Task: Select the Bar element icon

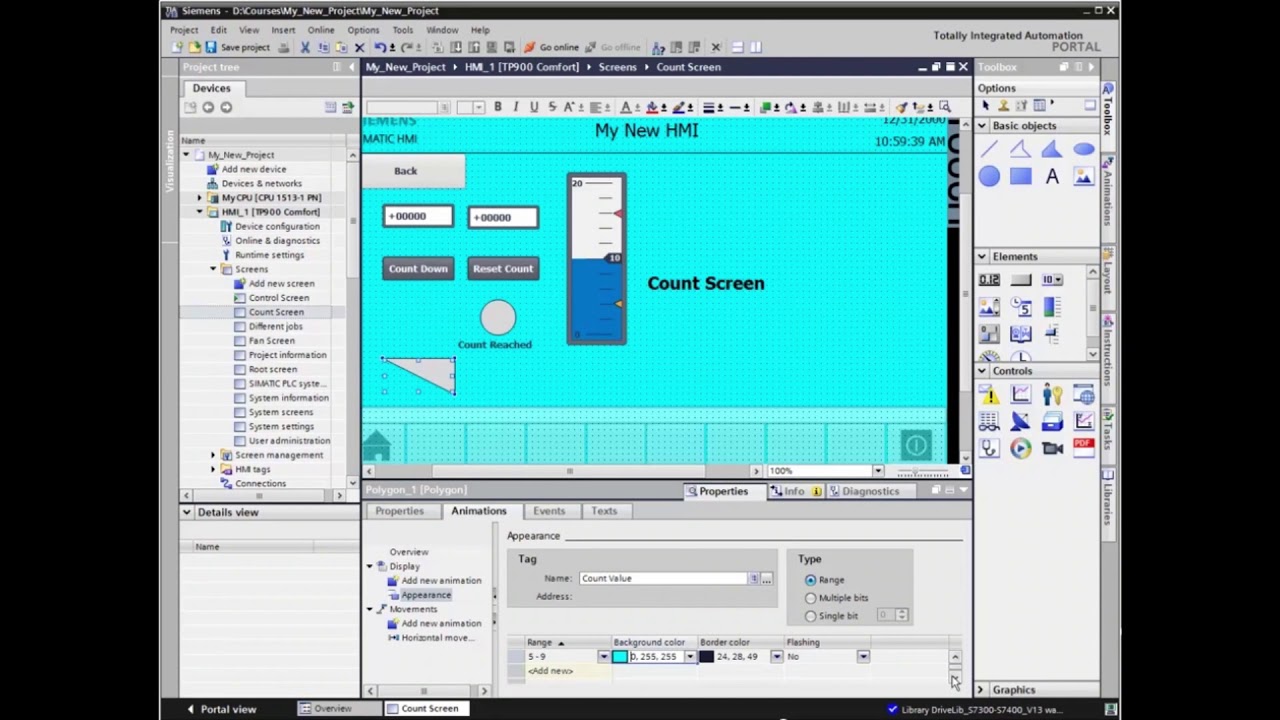Action: point(1051,307)
